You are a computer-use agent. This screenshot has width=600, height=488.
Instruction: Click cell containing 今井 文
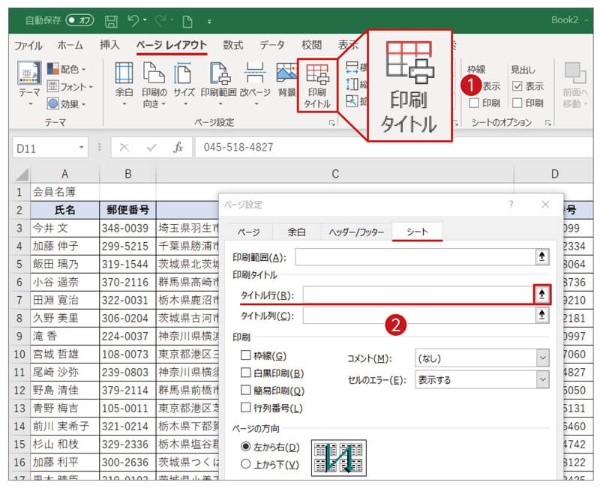pyautogui.click(x=65, y=228)
